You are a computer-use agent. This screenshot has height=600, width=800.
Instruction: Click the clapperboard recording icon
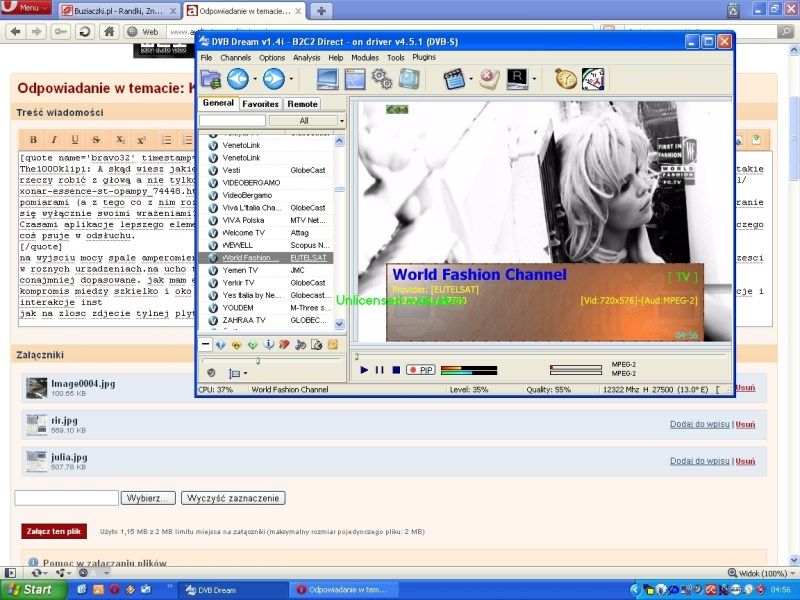coord(455,79)
